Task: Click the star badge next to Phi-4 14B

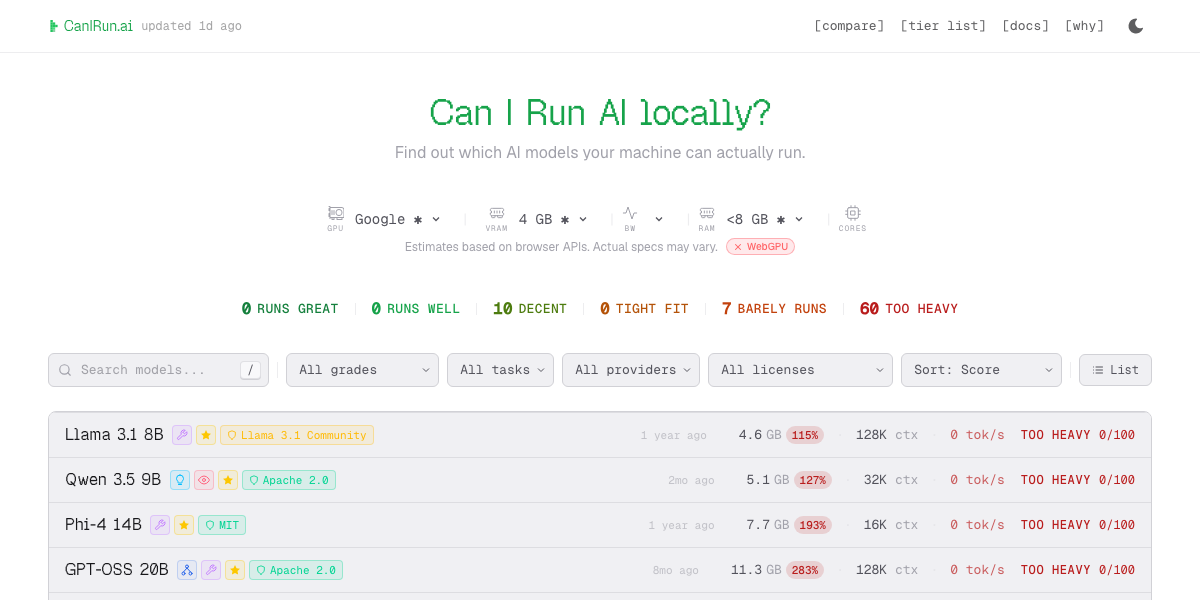Action: coord(184,524)
